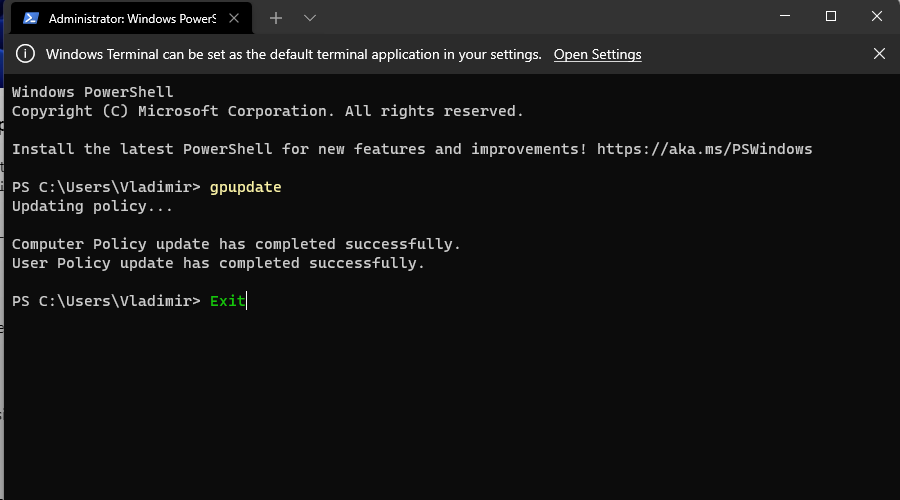This screenshot has width=900, height=500.
Task: Open a new tab with the plus button
Action: (276, 18)
